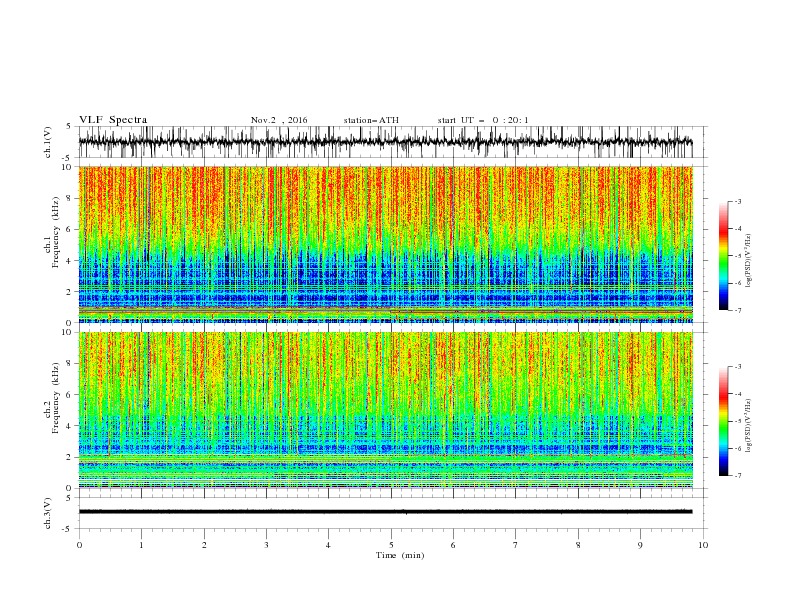Image resolution: width=792 pixels, height=612 pixels.
Task: Click the "-7" value on the ch.2 colorbar
Action: pyautogui.click(x=737, y=476)
